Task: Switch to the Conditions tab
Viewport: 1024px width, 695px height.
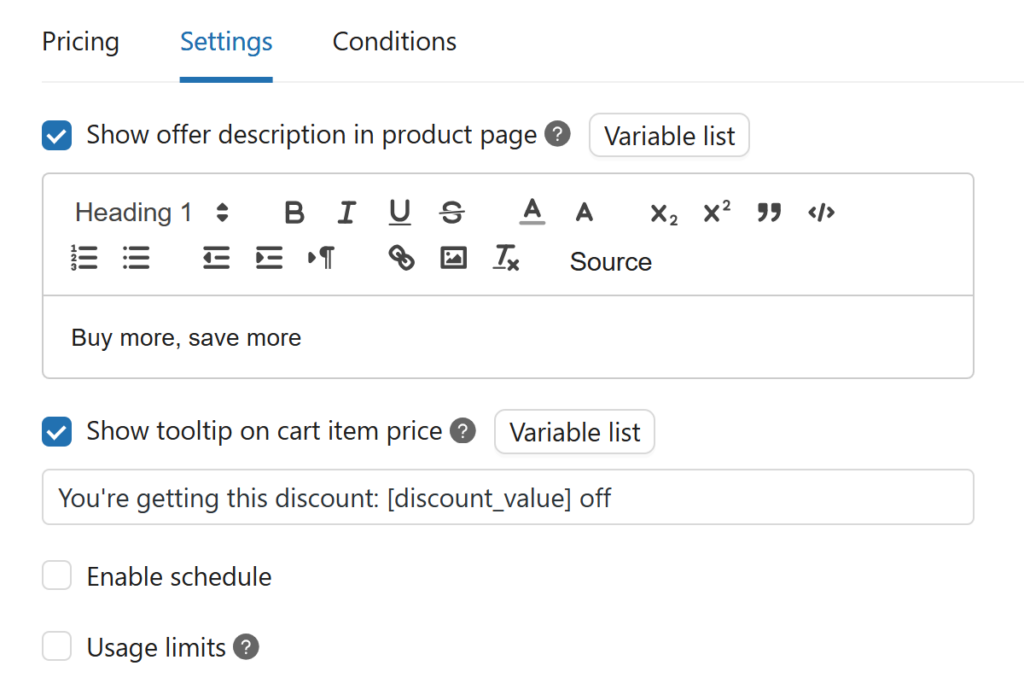Action: (x=394, y=42)
